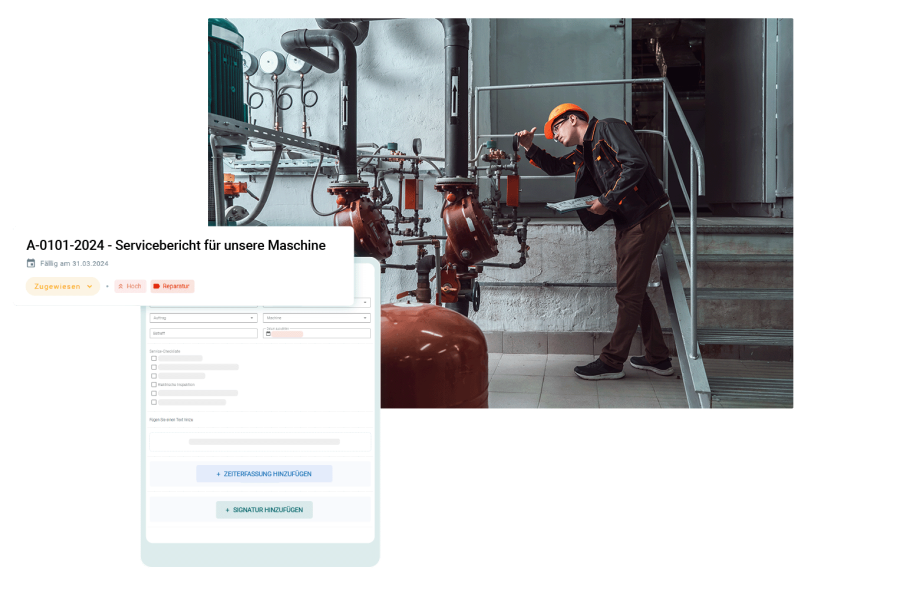900x600 pixels.
Task: Open the Auftrag dropdown
Action: coord(203,318)
